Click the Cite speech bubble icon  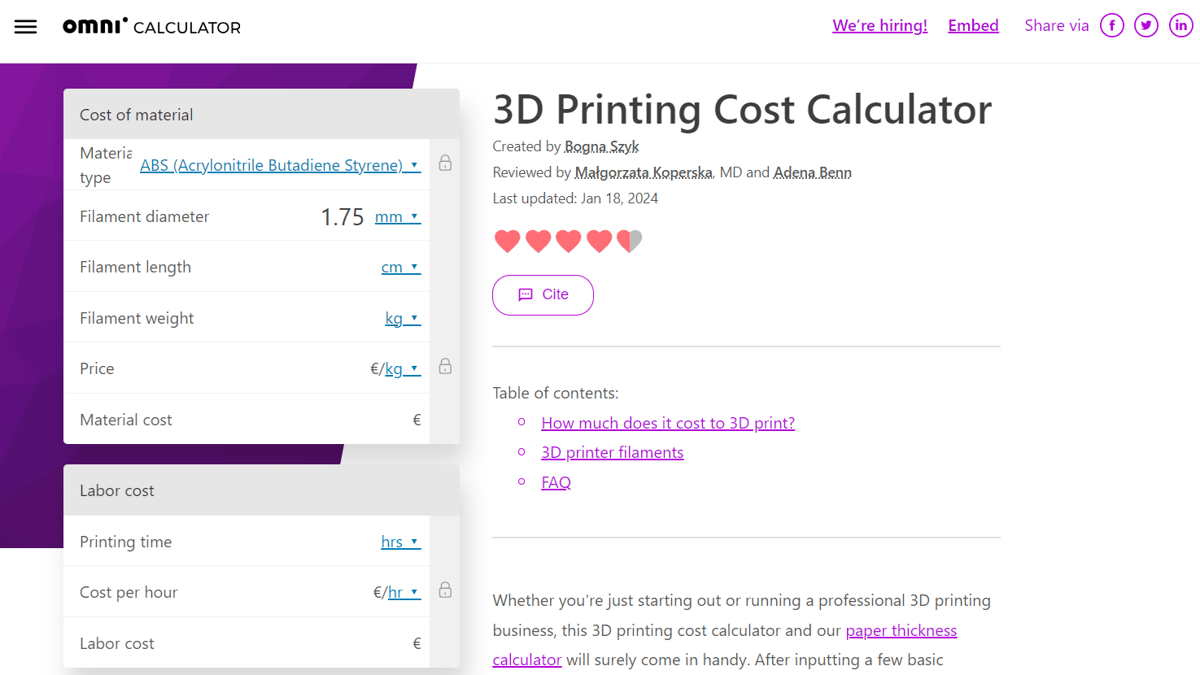527,294
